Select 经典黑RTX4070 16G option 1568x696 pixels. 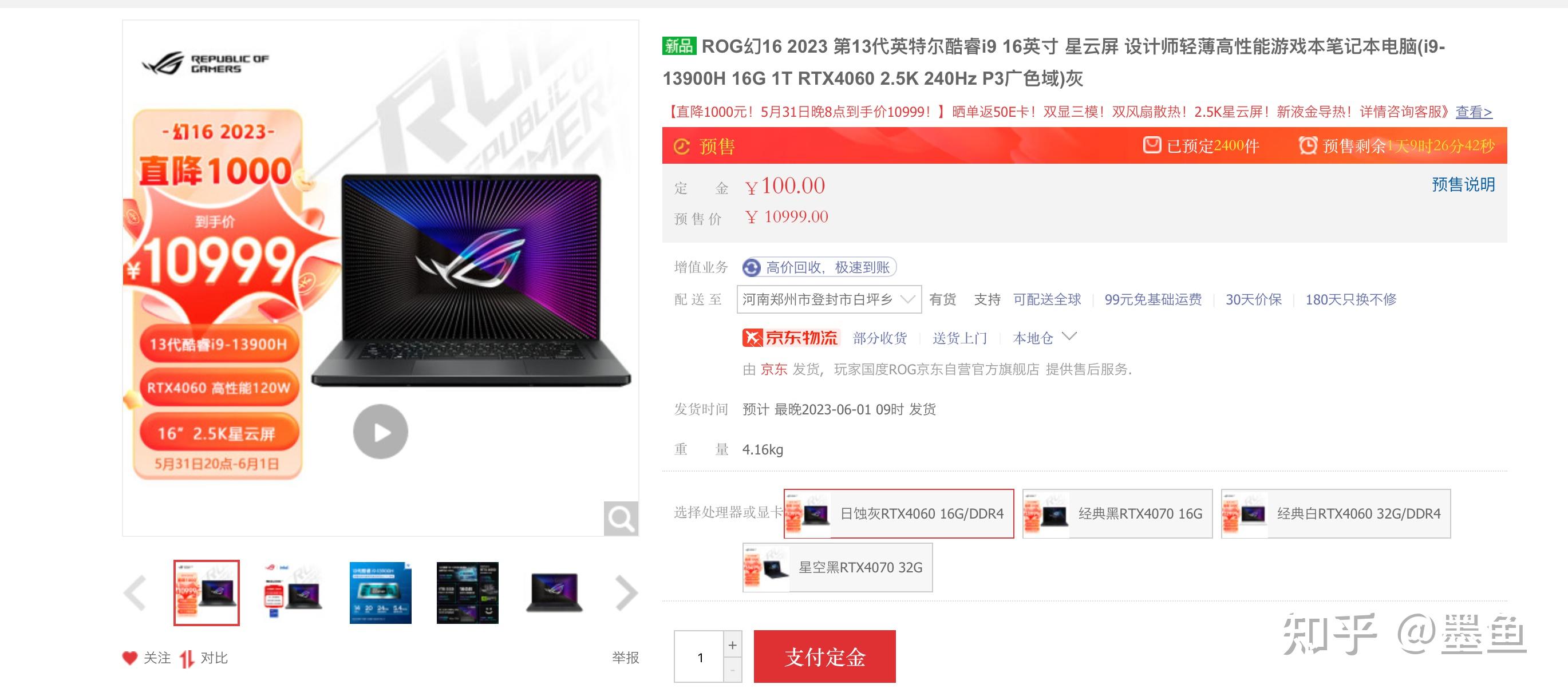pos(1117,513)
